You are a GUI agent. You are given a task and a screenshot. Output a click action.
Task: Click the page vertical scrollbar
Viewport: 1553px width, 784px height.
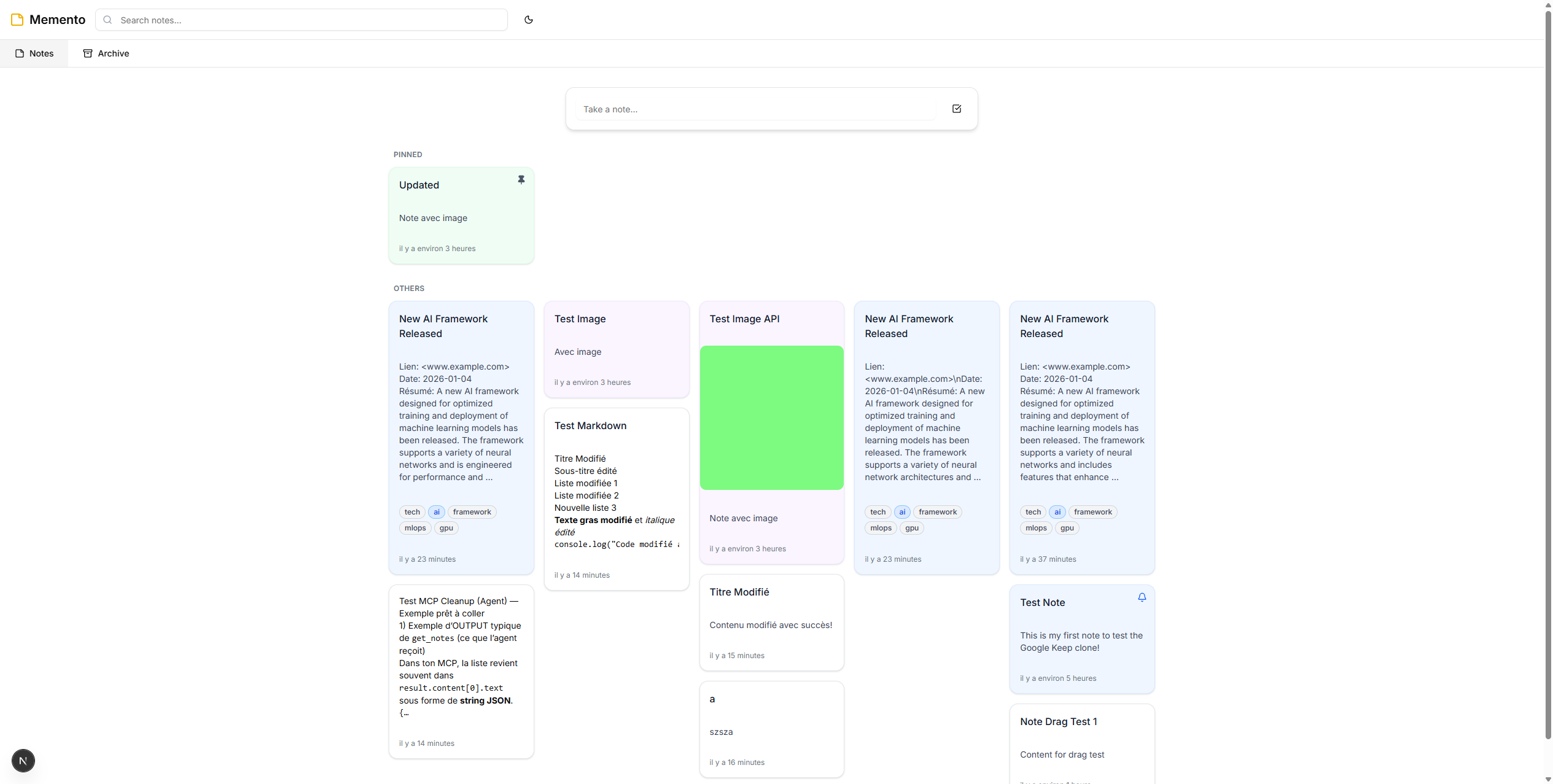point(1547,368)
